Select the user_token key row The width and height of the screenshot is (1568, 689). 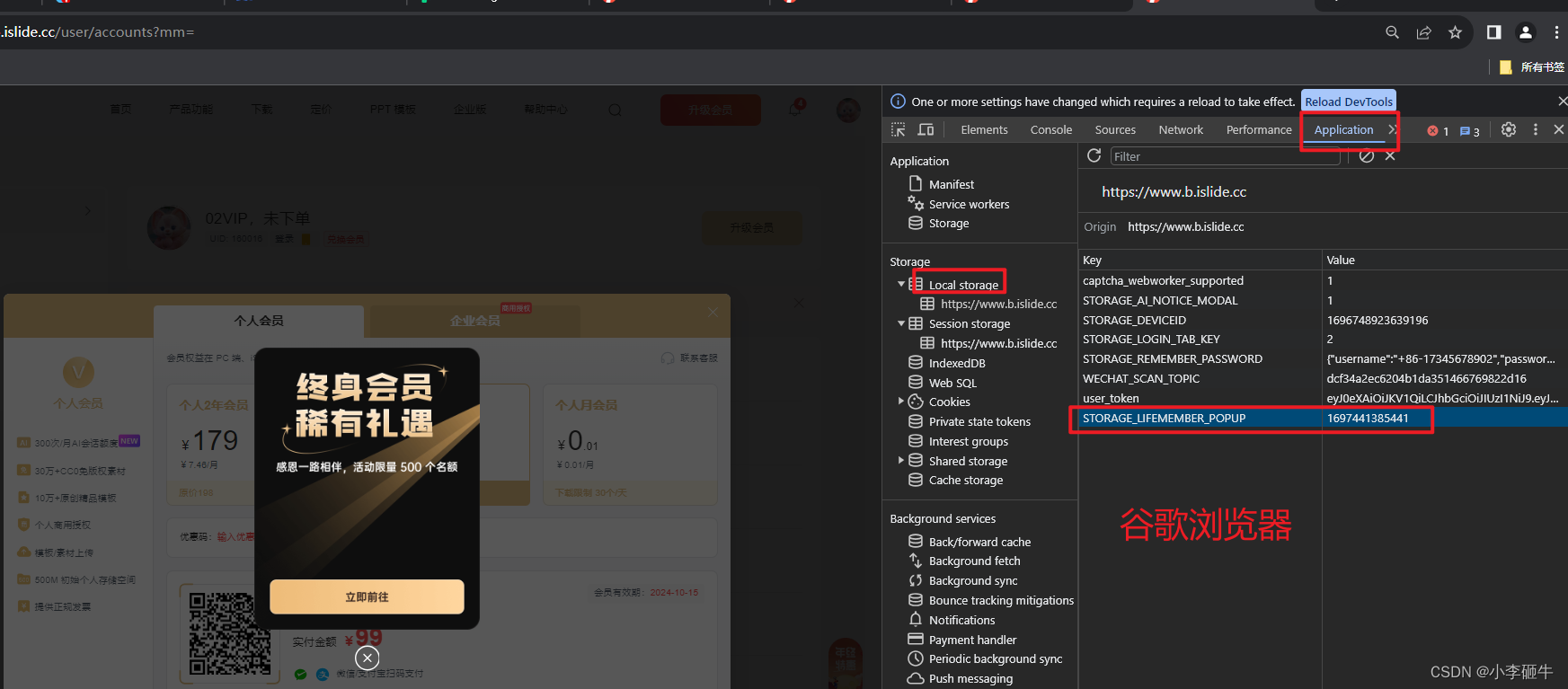(1323, 398)
